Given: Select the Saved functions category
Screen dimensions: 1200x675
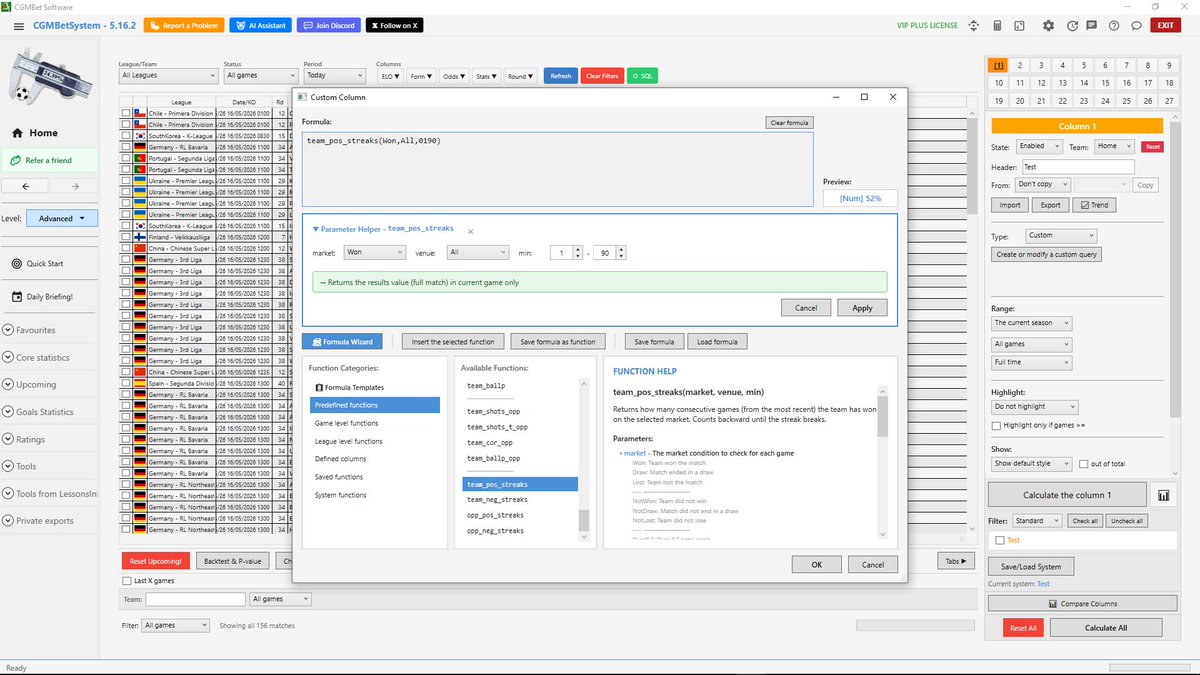Looking at the screenshot, I should (339, 477).
